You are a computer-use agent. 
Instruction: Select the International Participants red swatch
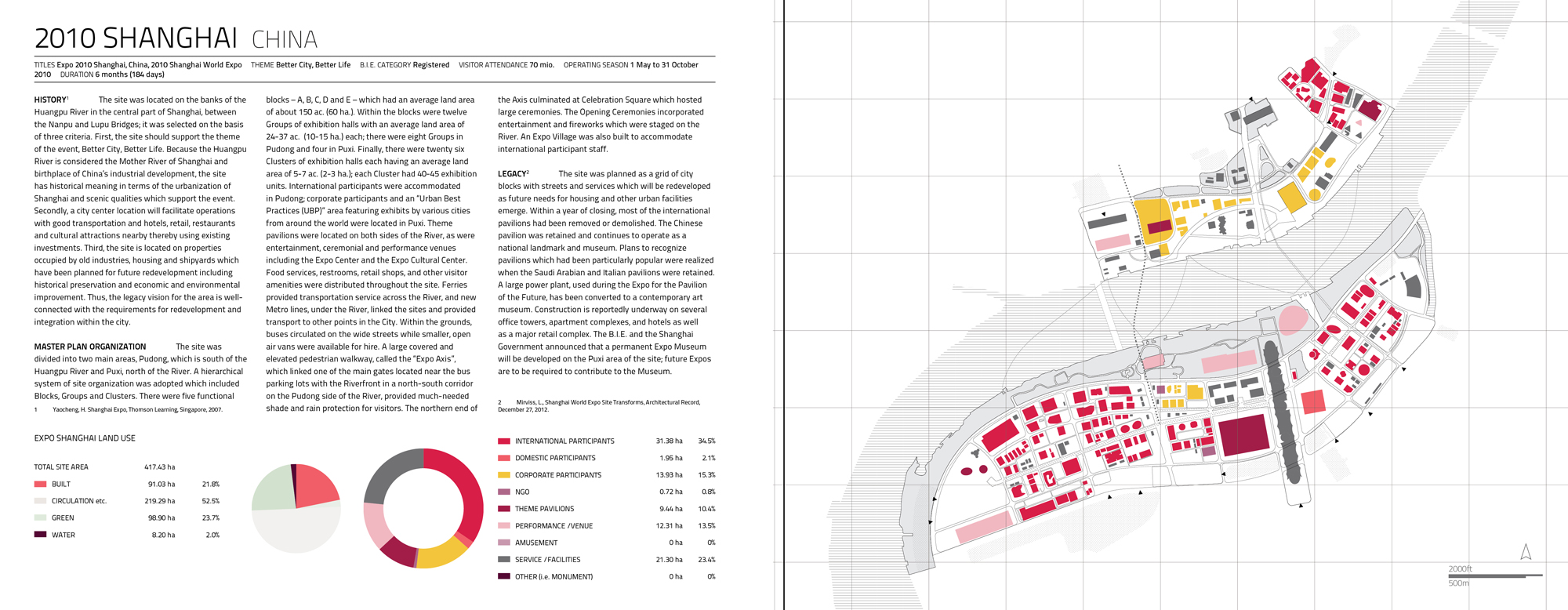[x=504, y=441]
